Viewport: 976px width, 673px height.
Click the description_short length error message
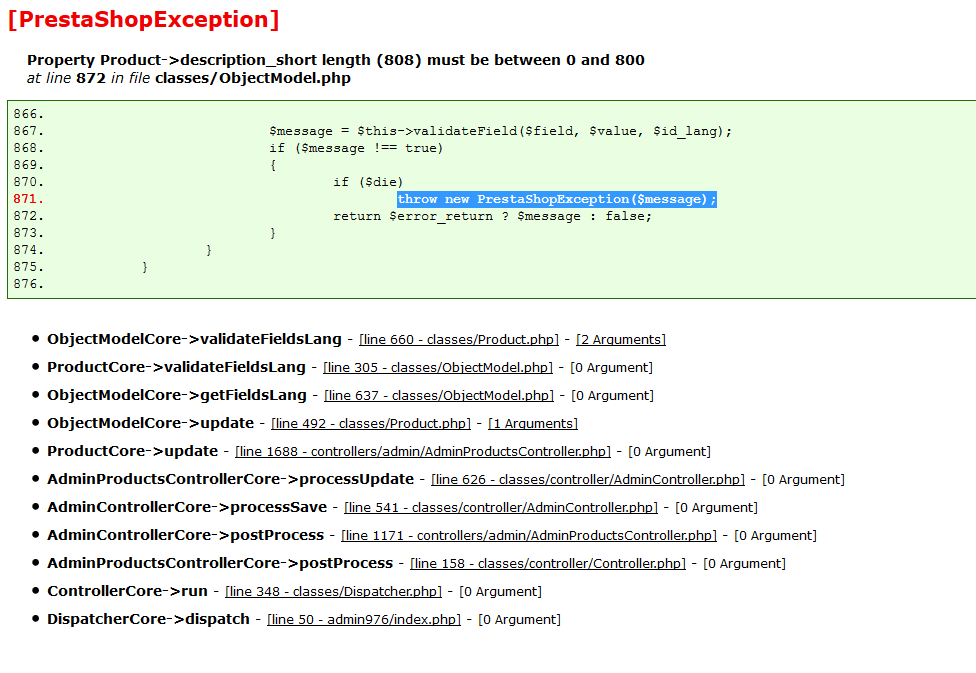pyautogui.click(x=336, y=60)
